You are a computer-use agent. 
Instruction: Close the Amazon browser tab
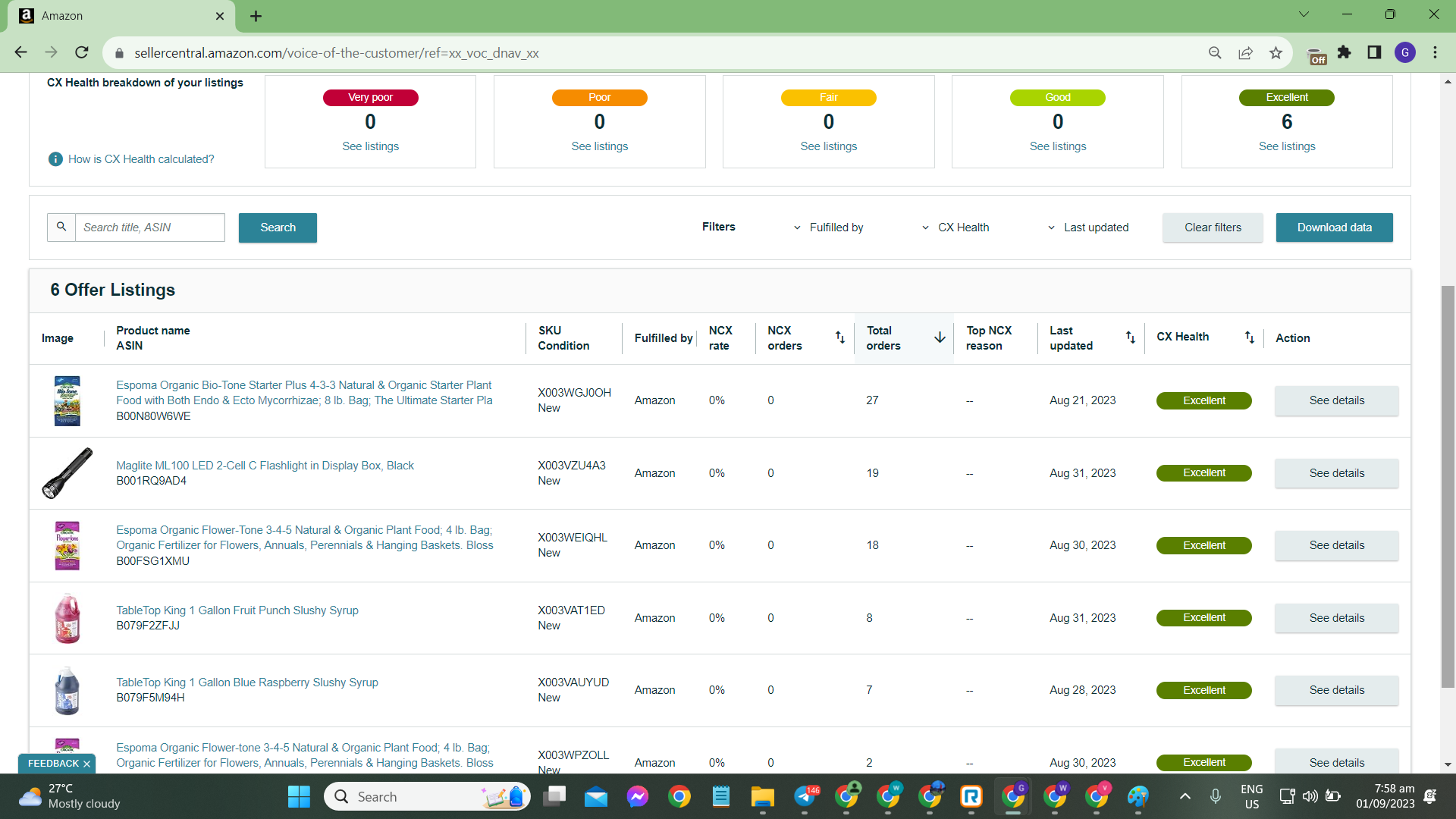click(x=220, y=16)
